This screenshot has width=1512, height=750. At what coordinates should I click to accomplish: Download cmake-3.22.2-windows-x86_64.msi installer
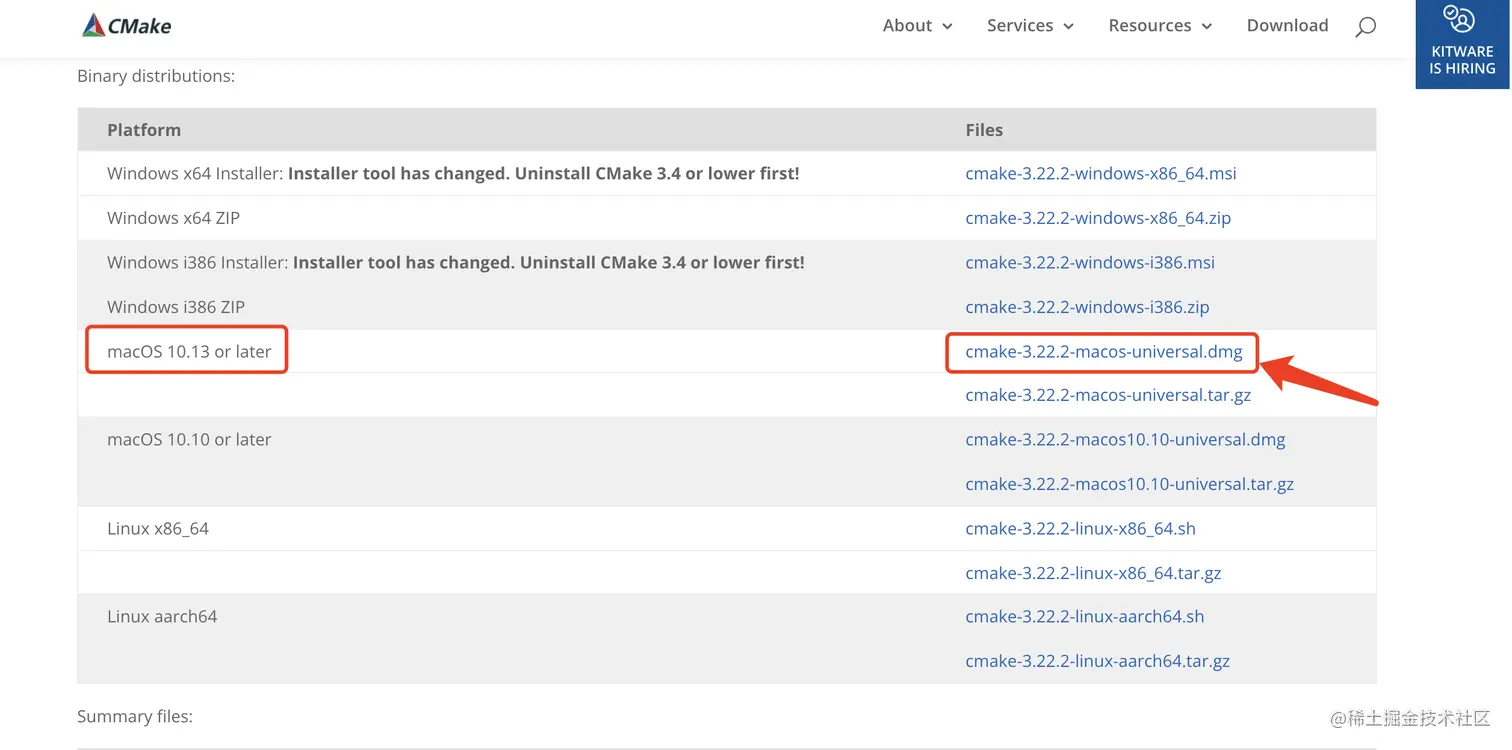[1100, 174]
